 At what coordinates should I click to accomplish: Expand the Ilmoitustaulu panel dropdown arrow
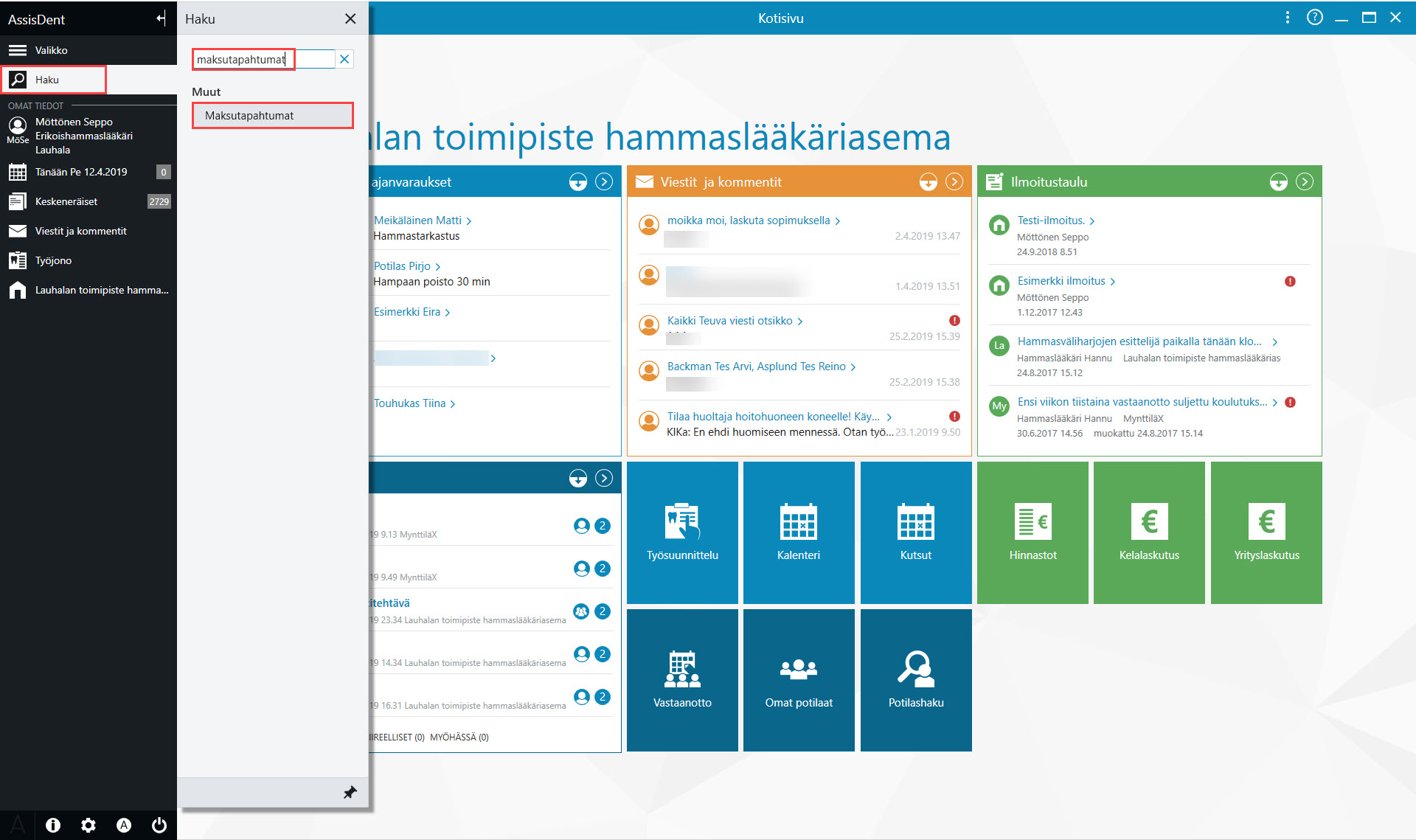[x=1278, y=182]
